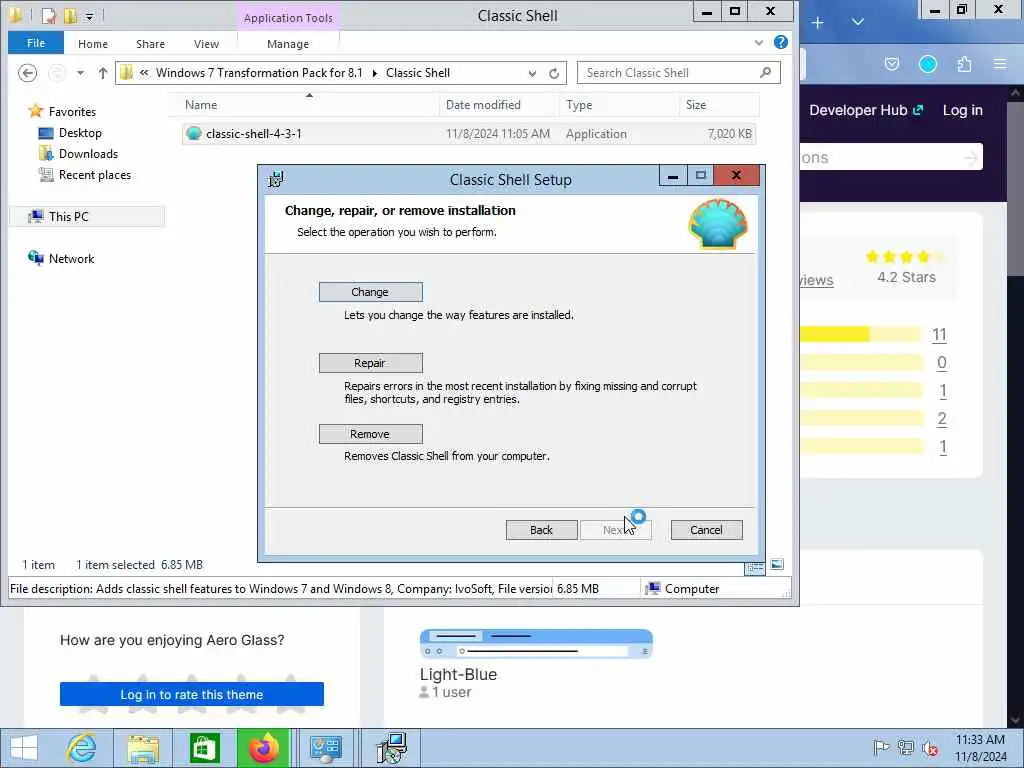Click the New Folder icon in quick access toolbar
Image resolution: width=1024 pixels, height=768 pixels.
point(70,15)
